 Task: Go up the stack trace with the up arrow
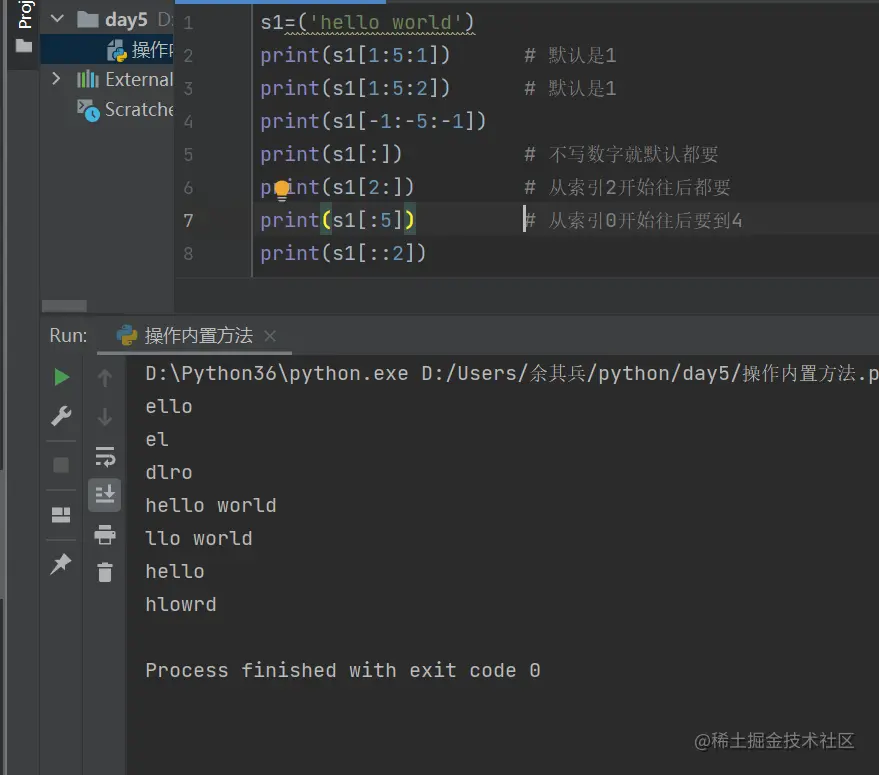click(x=105, y=378)
